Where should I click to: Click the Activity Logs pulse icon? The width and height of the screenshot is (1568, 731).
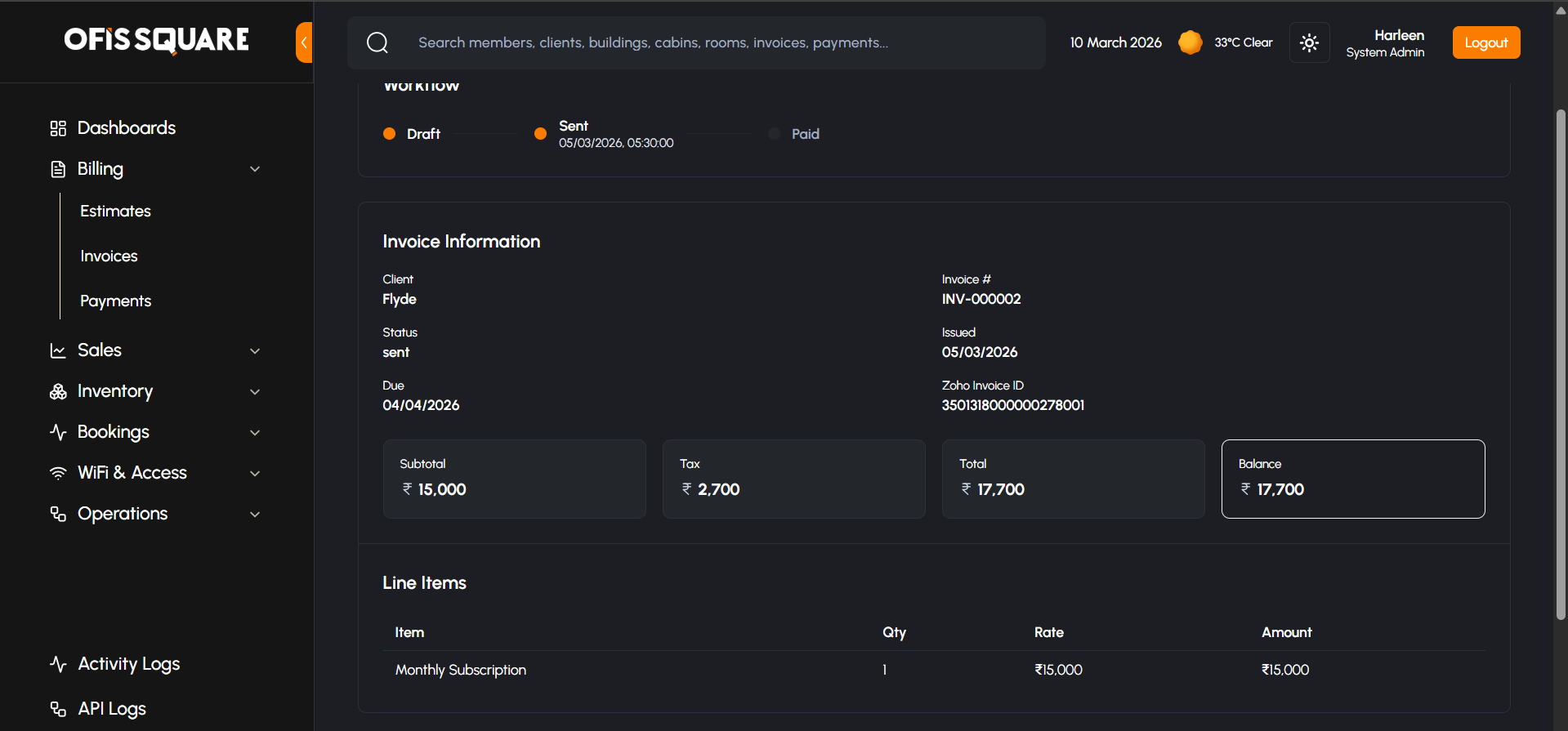point(58,664)
